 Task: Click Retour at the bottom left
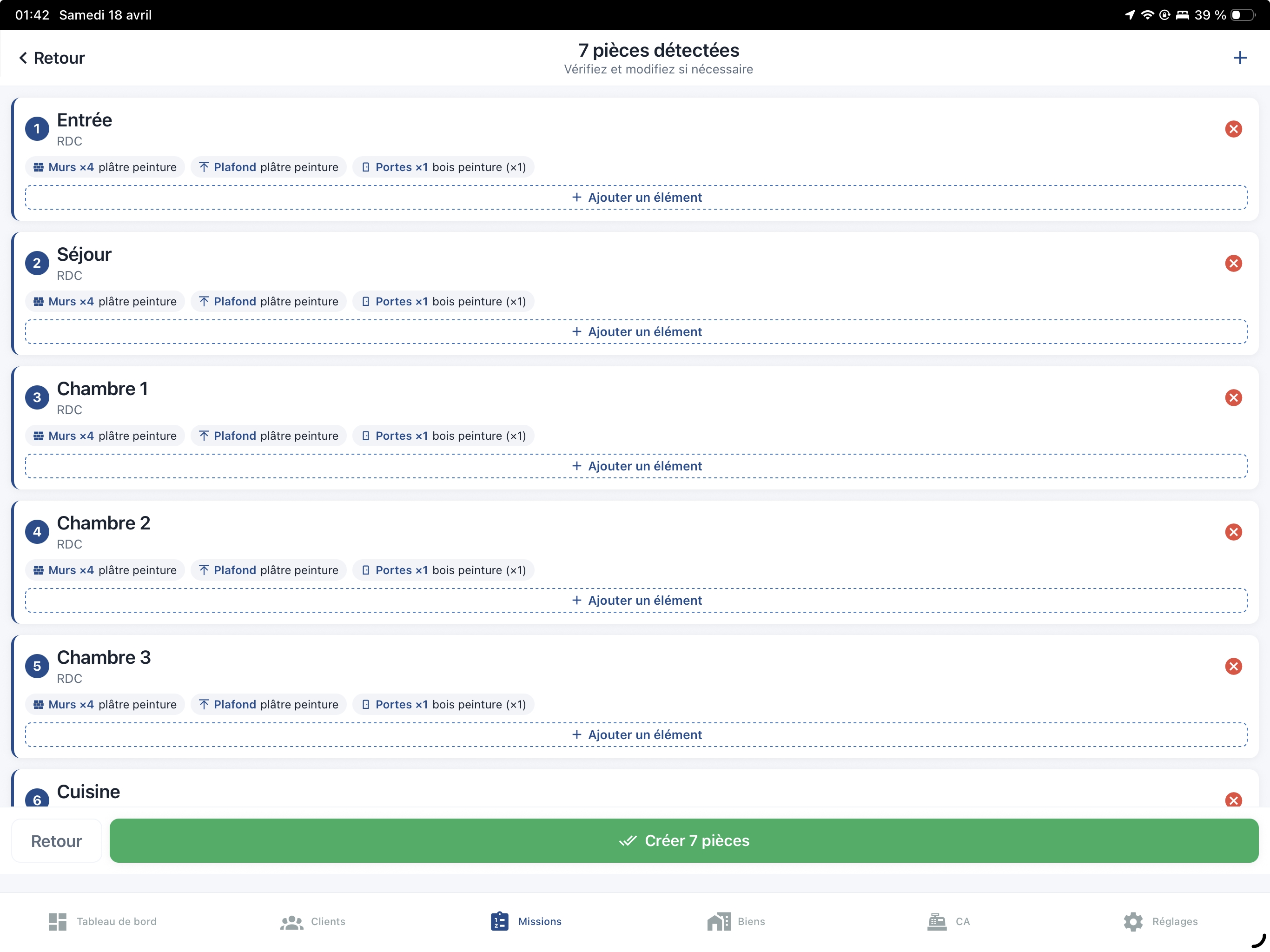(x=56, y=840)
